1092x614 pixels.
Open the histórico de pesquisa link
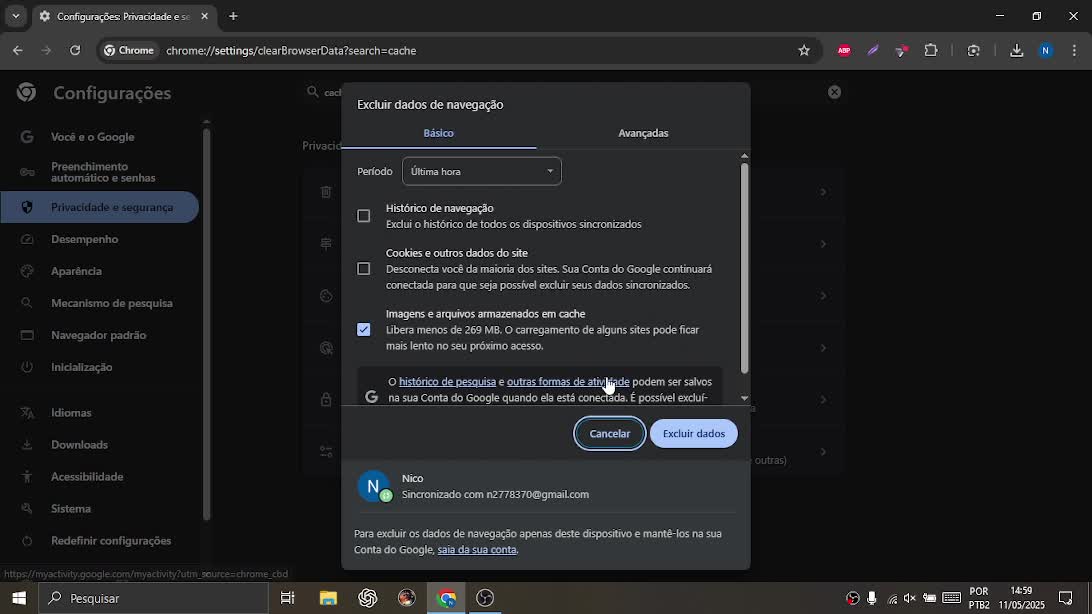(x=447, y=381)
